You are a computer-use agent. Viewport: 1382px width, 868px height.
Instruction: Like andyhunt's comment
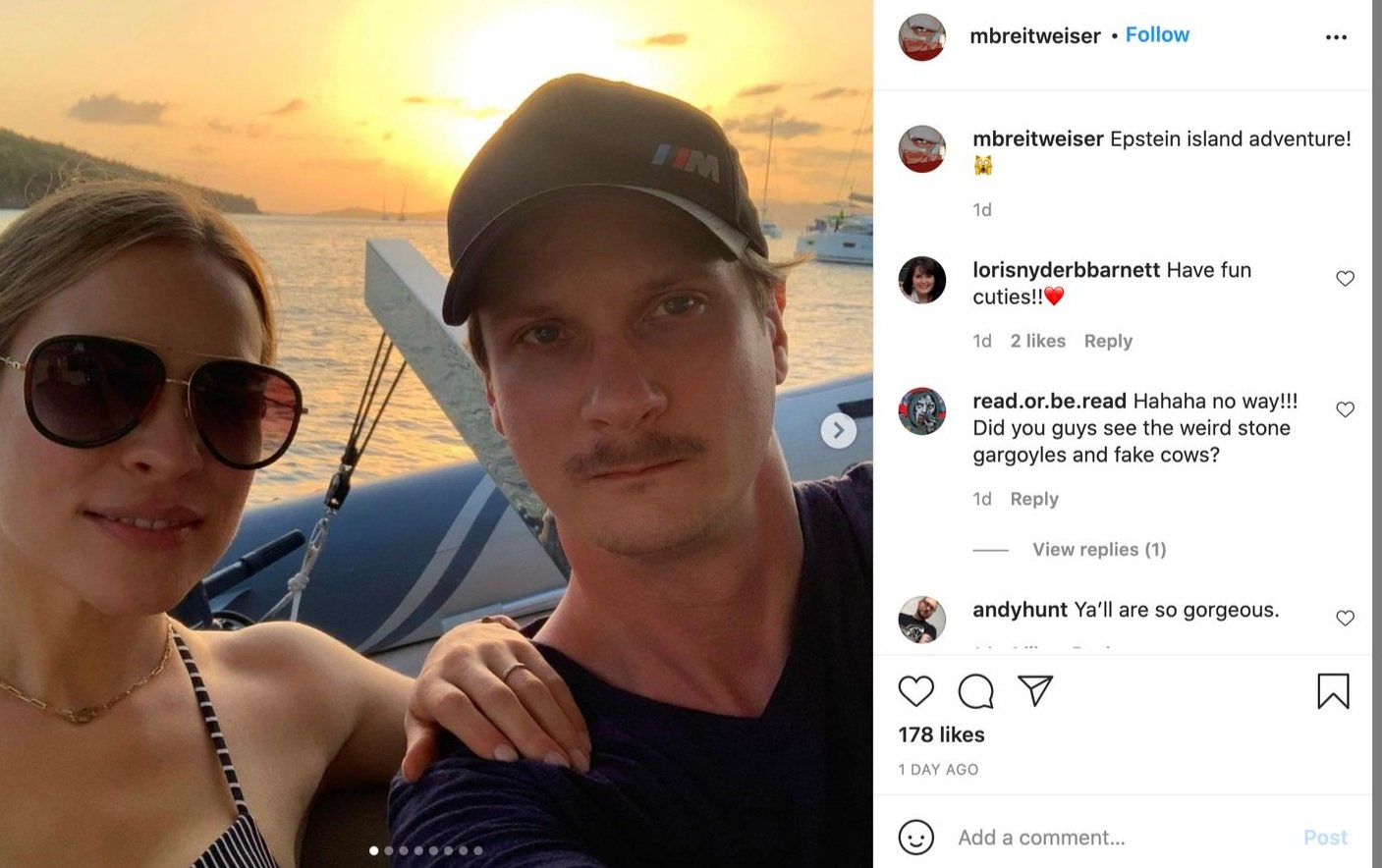1345,618
